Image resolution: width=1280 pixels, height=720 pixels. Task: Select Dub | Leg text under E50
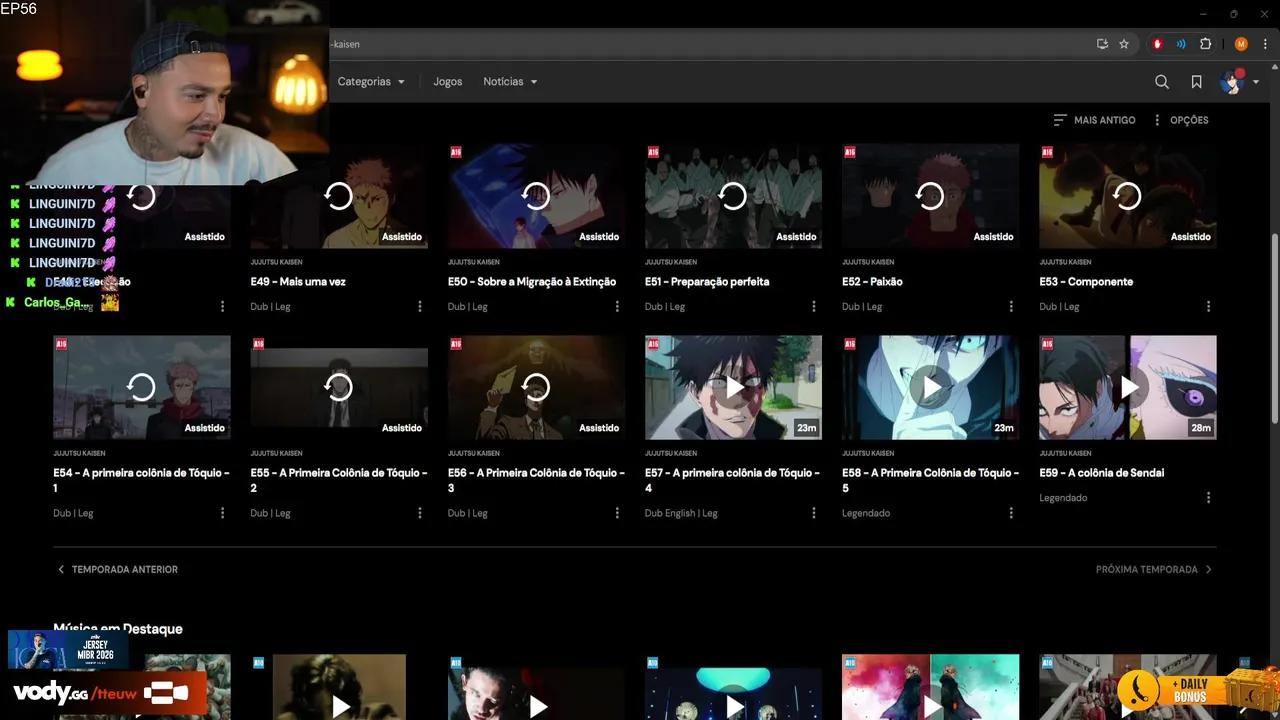pyautogui.click(x=468, y=307)
